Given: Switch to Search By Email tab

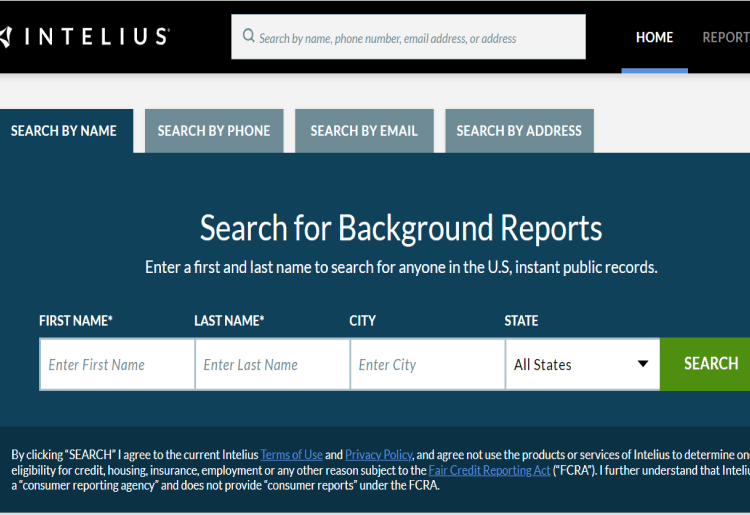Looking at the screenshot, I should coord(364,131).
